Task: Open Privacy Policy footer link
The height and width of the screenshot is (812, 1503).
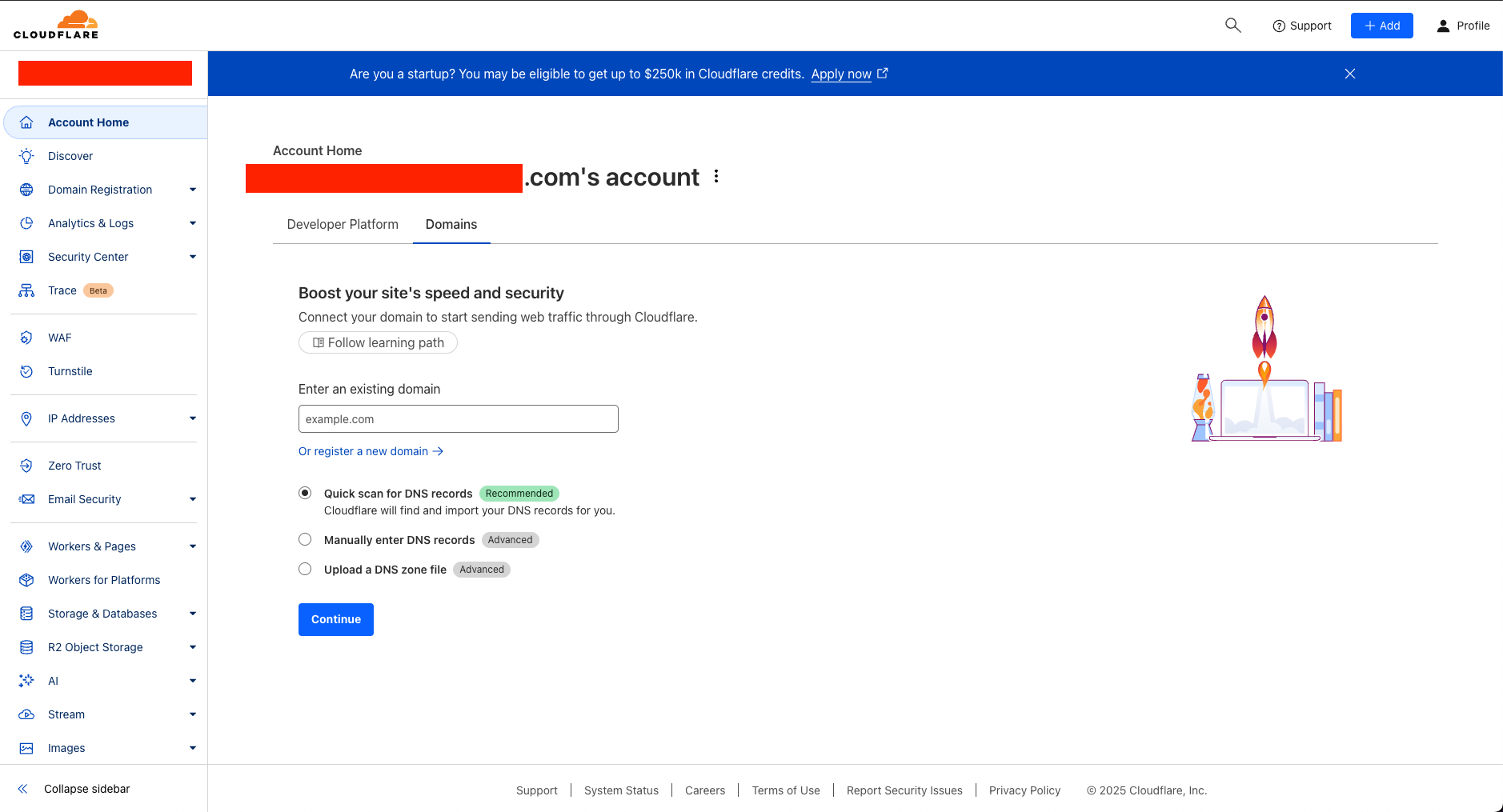Action: (x=1024, y=790)
